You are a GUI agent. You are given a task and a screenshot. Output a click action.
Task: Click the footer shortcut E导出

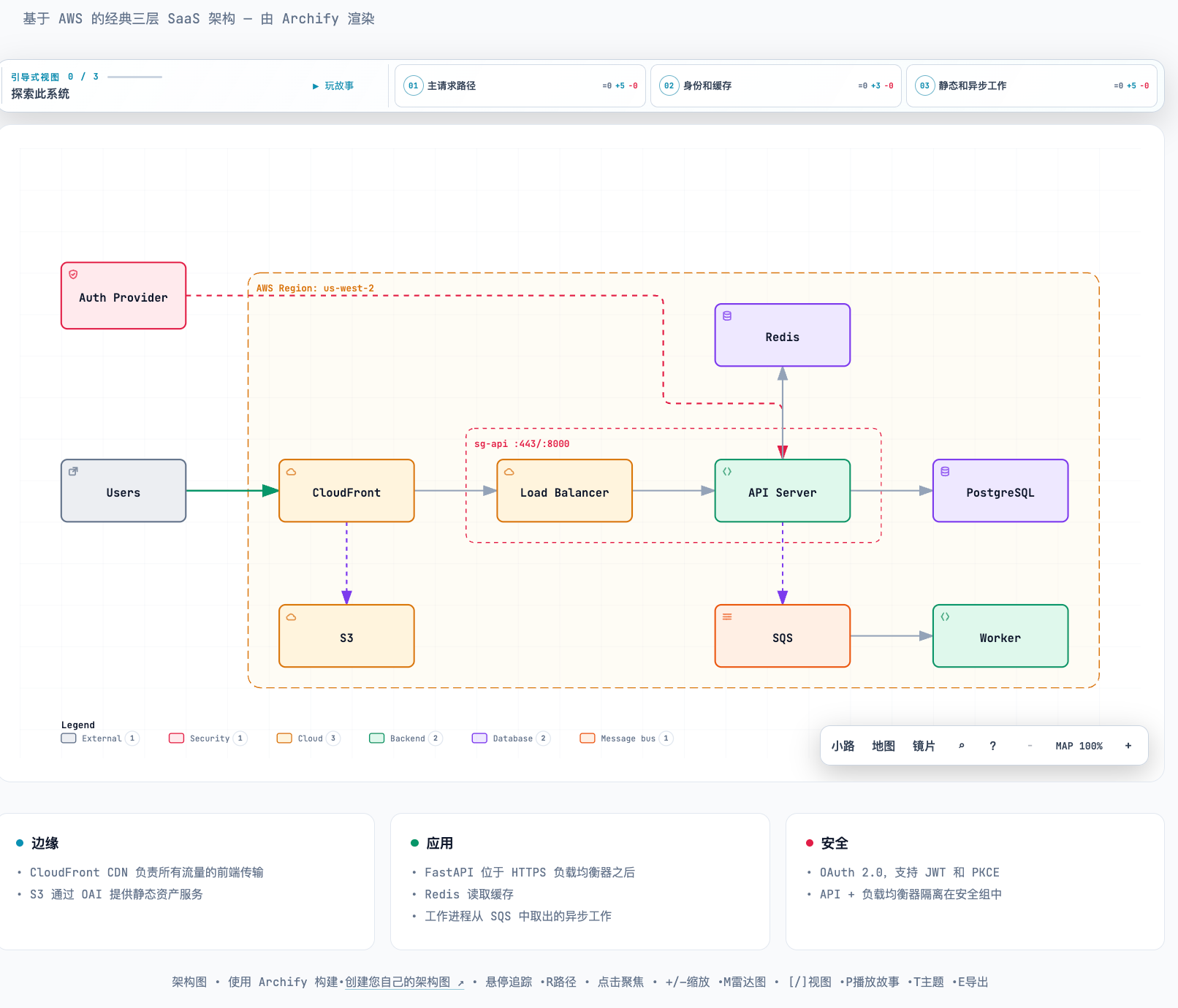(973, 982)
